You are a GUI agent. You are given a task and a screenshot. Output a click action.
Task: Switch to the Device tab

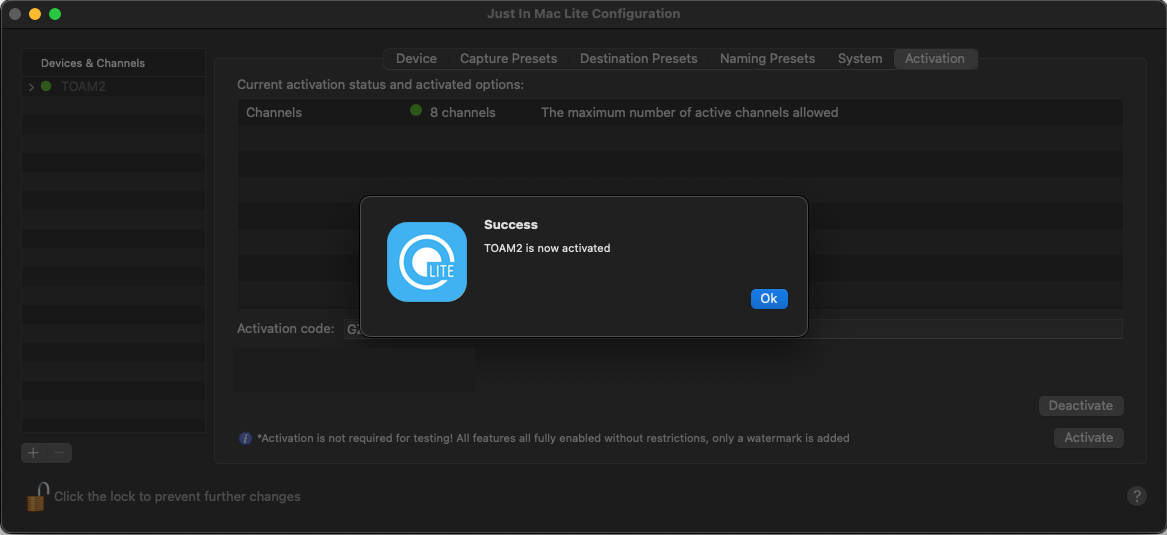(x=416, y=59)
